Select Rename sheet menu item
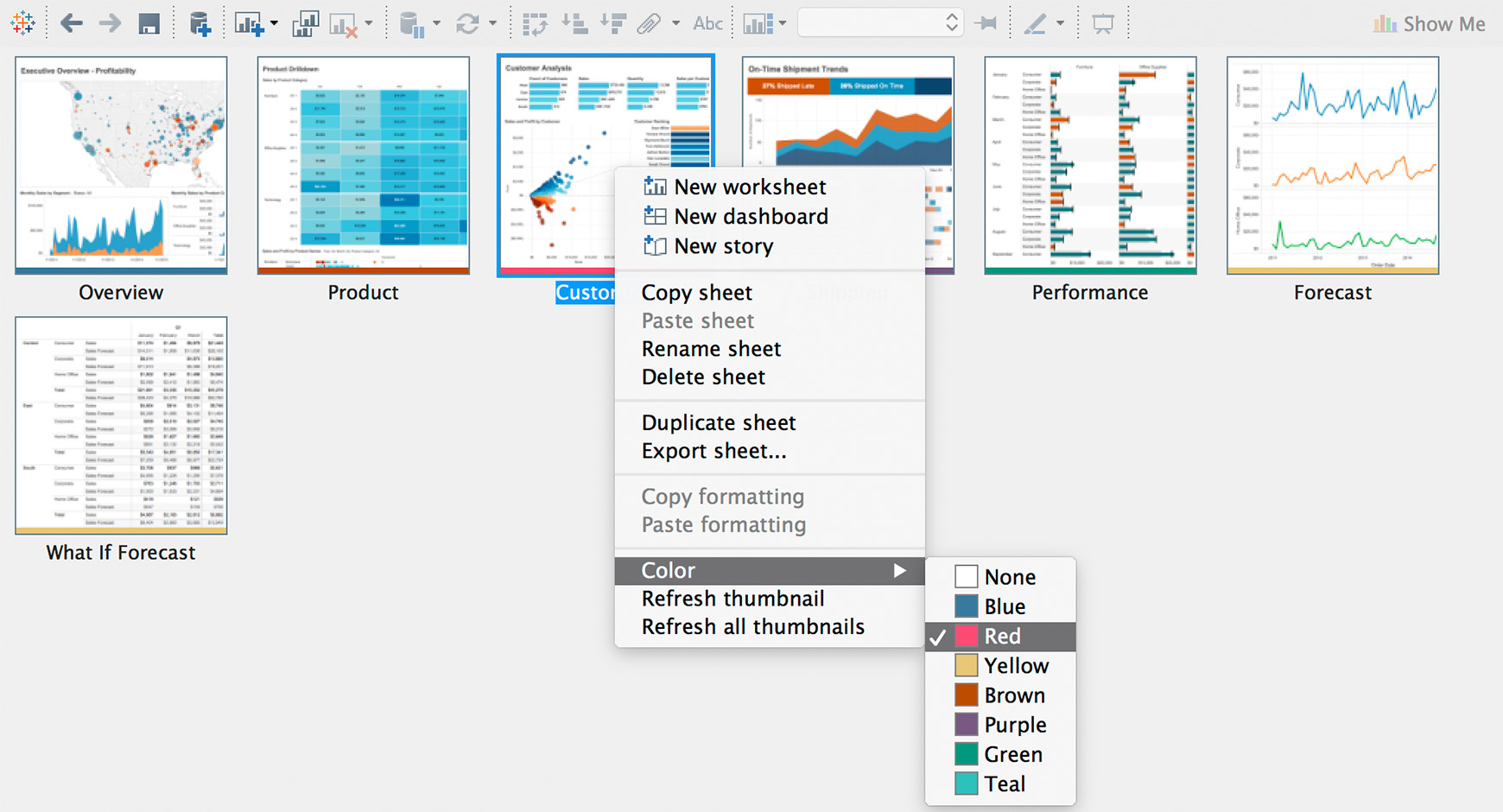This screenshot has width=1503, height=812. point(711,349)
